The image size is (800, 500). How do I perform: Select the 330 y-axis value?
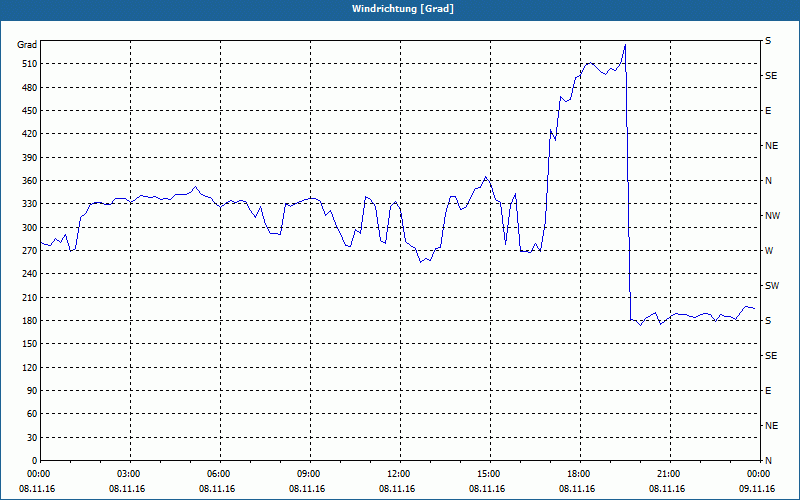click(30, 204)
